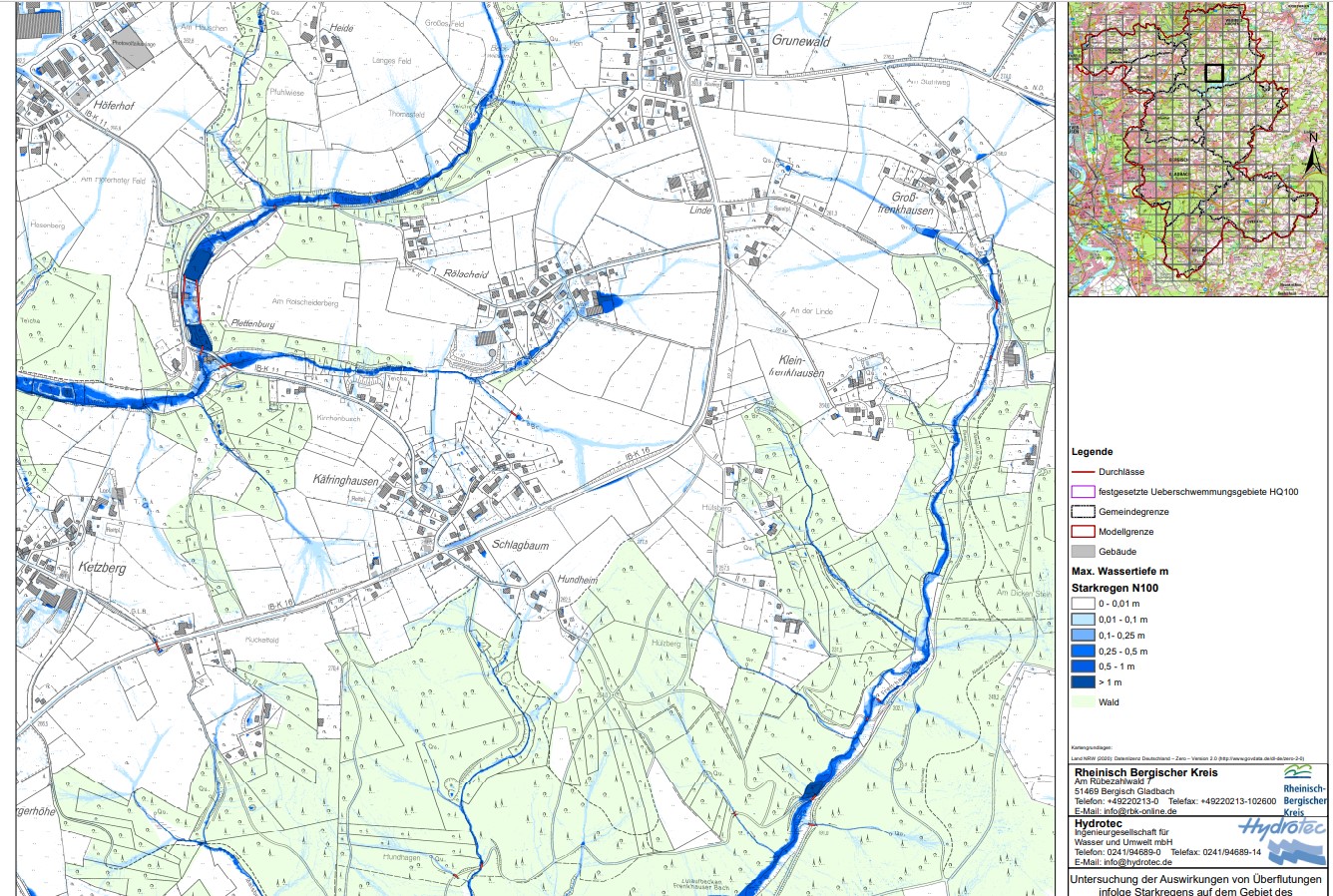This screenshot has width=1333, height=896.
Task: Click the red Modellgrenze legend box
Action: [x=1082, y=532]
